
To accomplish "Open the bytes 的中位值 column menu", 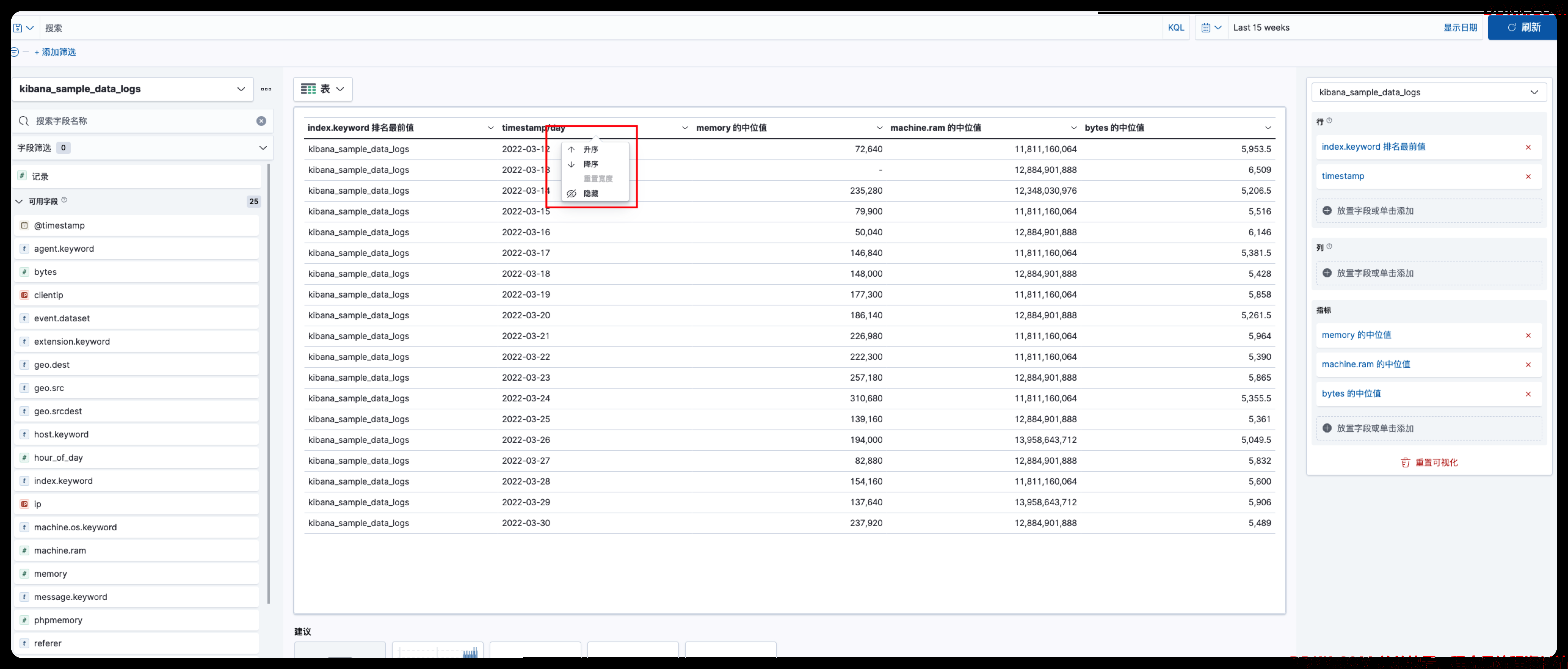I will click(1268, 128).
